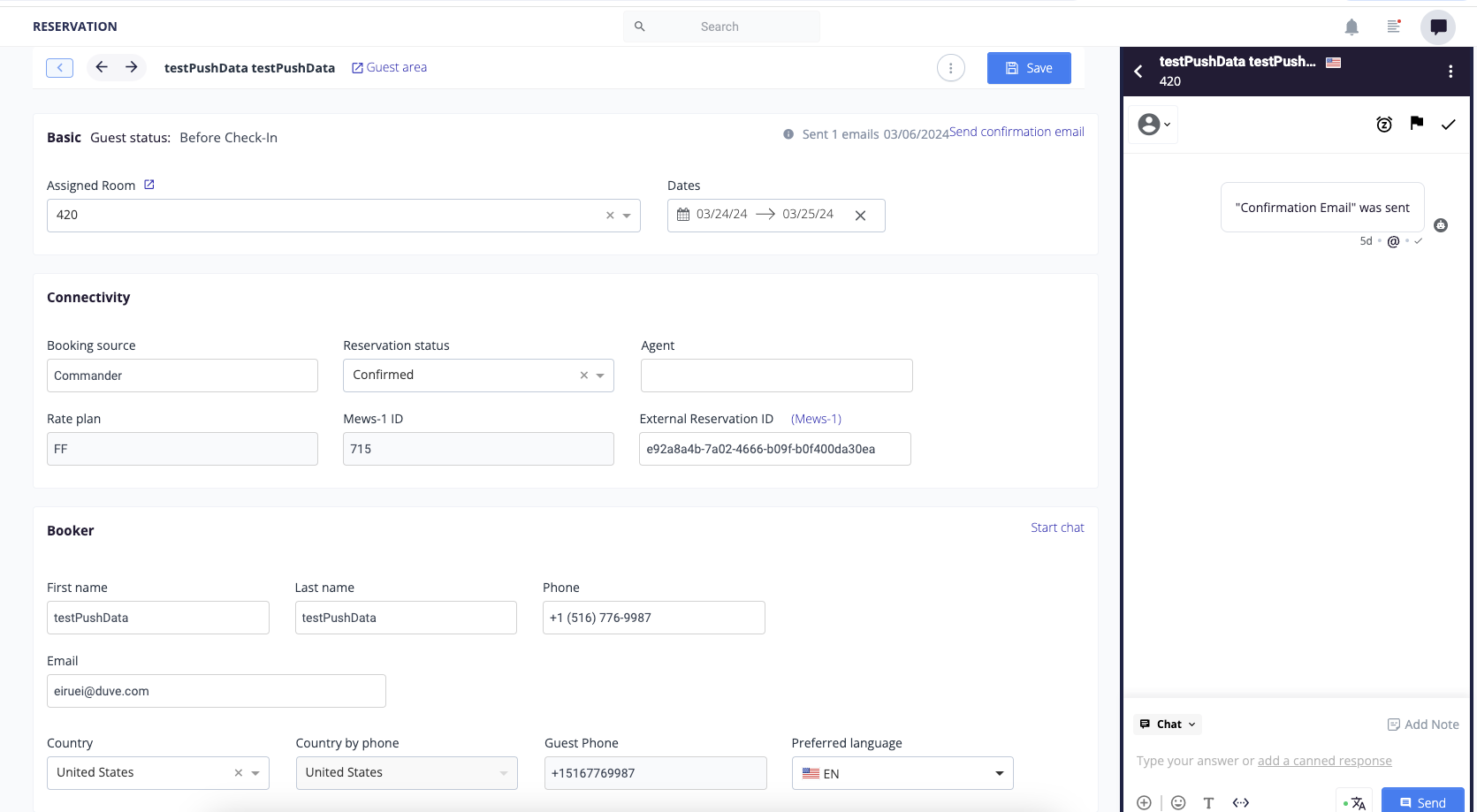Click the booker First name field

158,618
